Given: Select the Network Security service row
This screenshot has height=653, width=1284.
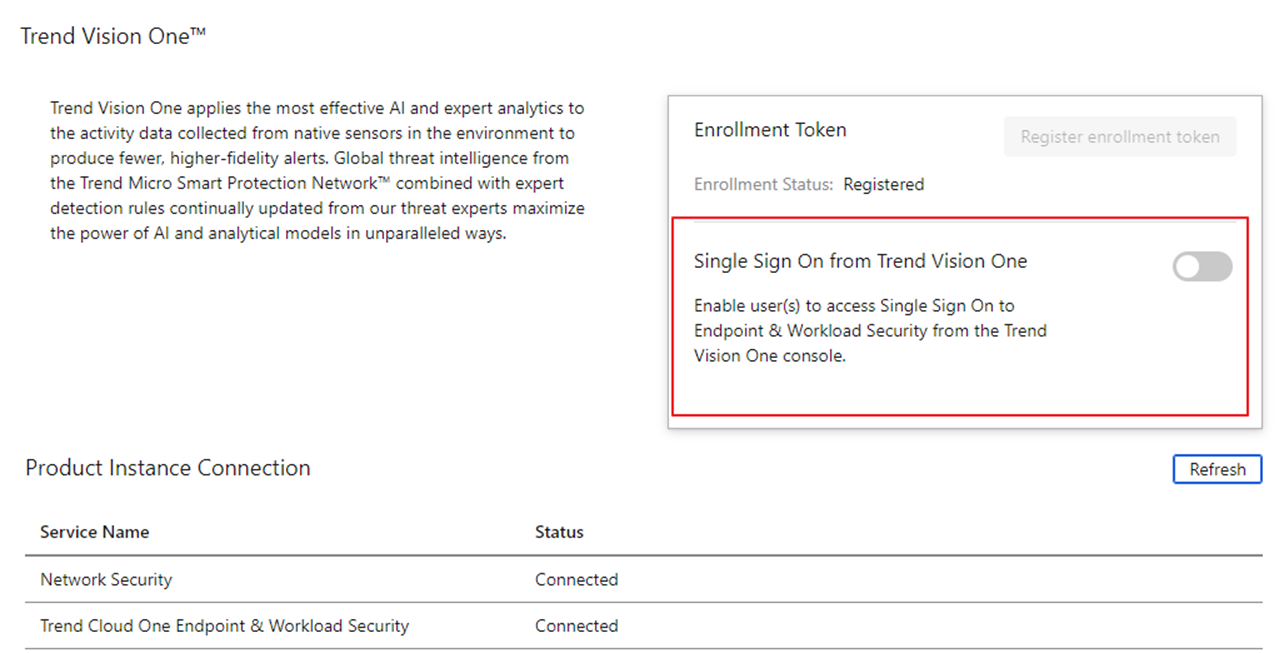Looking at the screenshot, I should point(106,579).
